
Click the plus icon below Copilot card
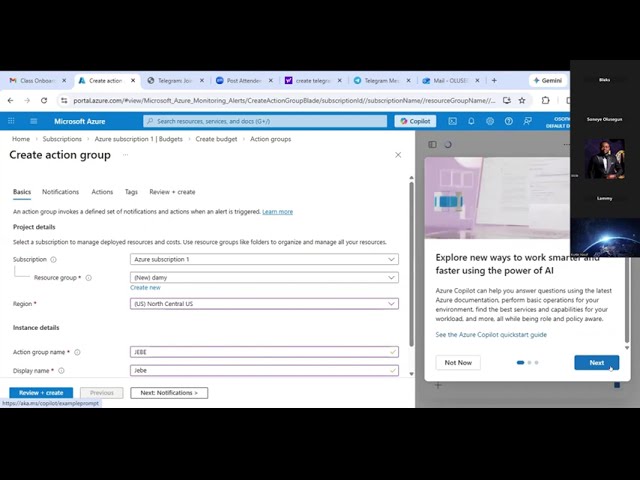tap(438, 385)
